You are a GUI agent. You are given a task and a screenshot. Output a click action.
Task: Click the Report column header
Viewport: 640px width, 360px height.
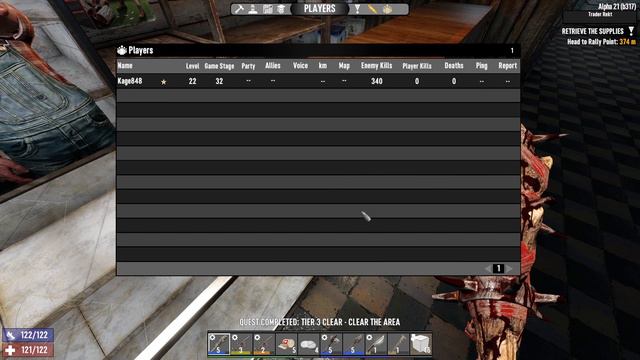[x=508, y=65]
